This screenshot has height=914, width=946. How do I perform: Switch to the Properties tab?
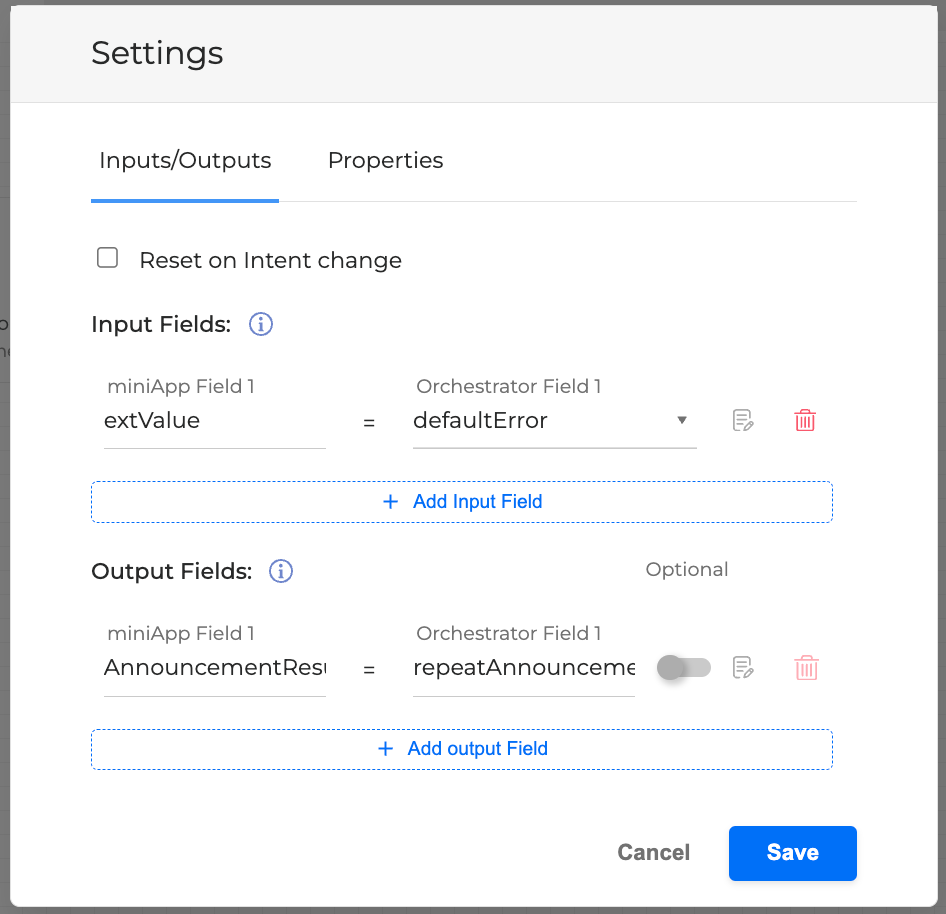click(385, 160)
